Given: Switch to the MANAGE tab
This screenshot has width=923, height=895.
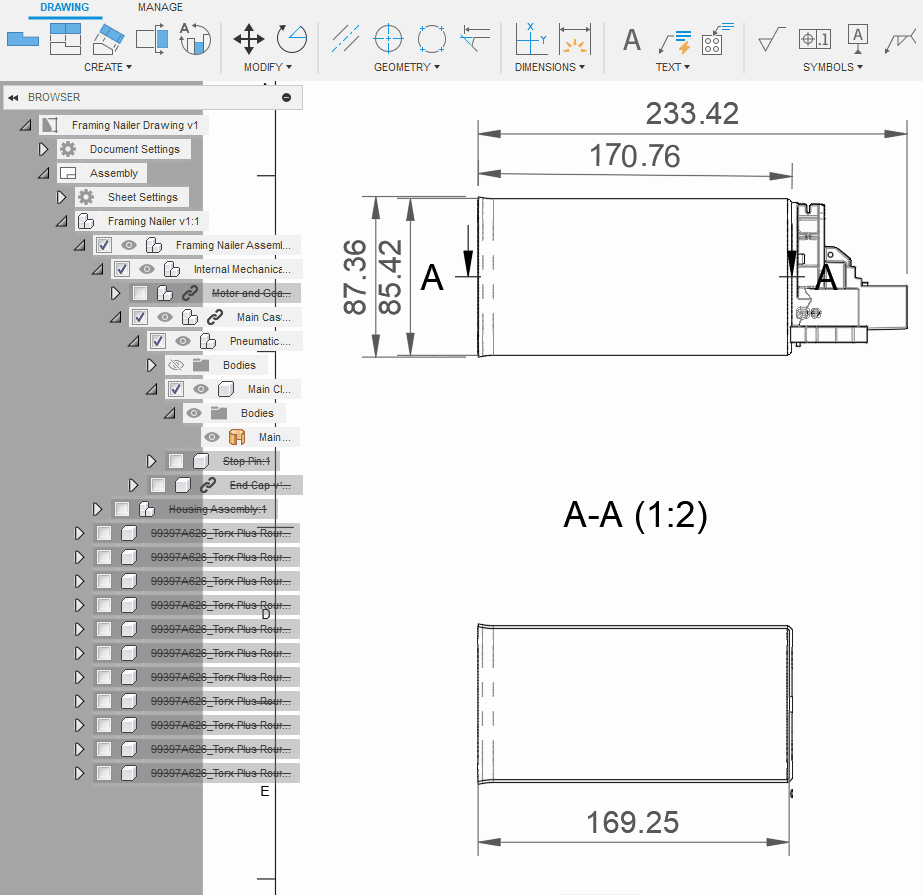Looking at the screenshot, I should [160, 7].
